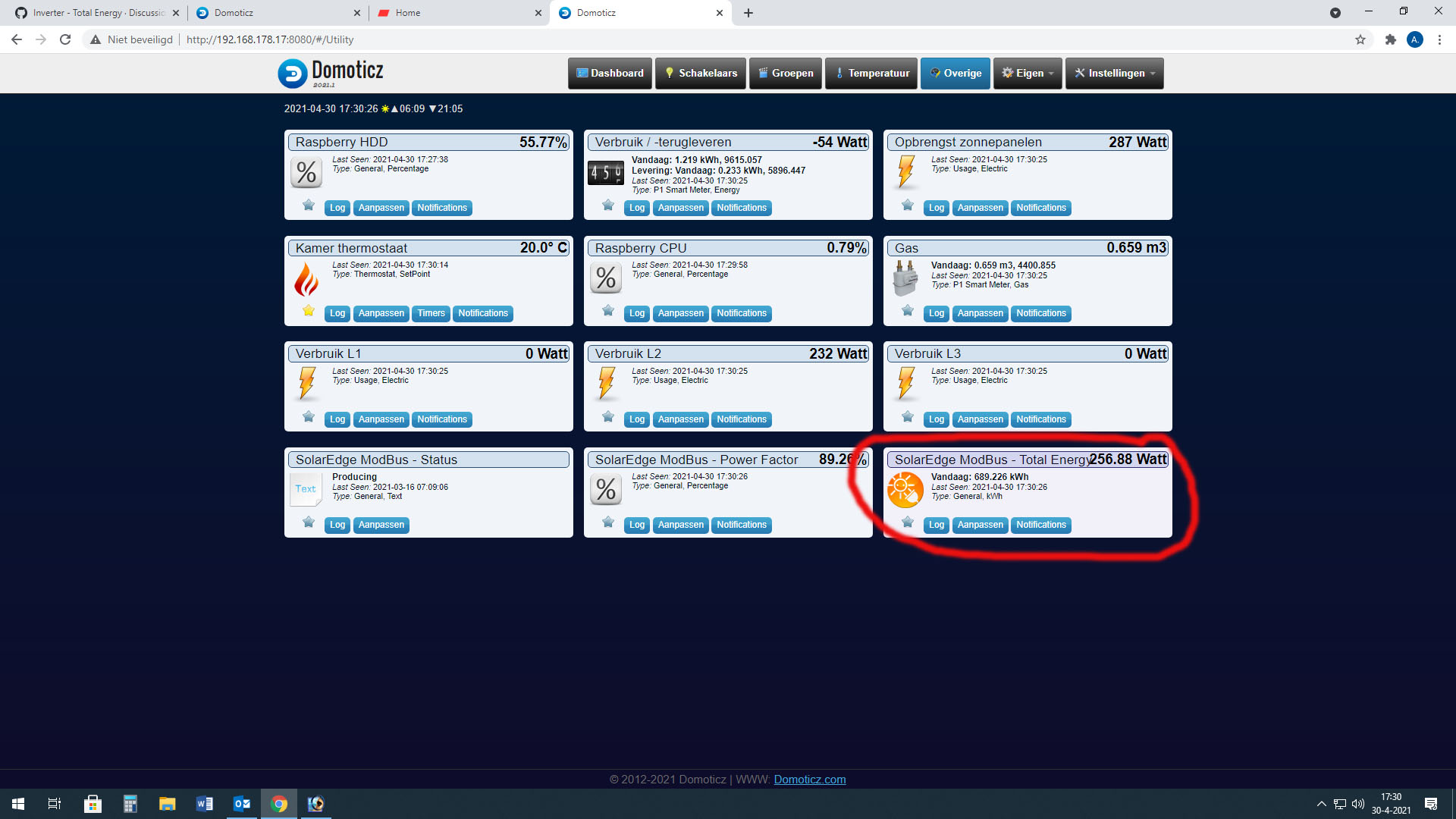
Task: Click the flame icon on Kamer thermostaat
Action: pyautogui.click(x=306, y=279)
